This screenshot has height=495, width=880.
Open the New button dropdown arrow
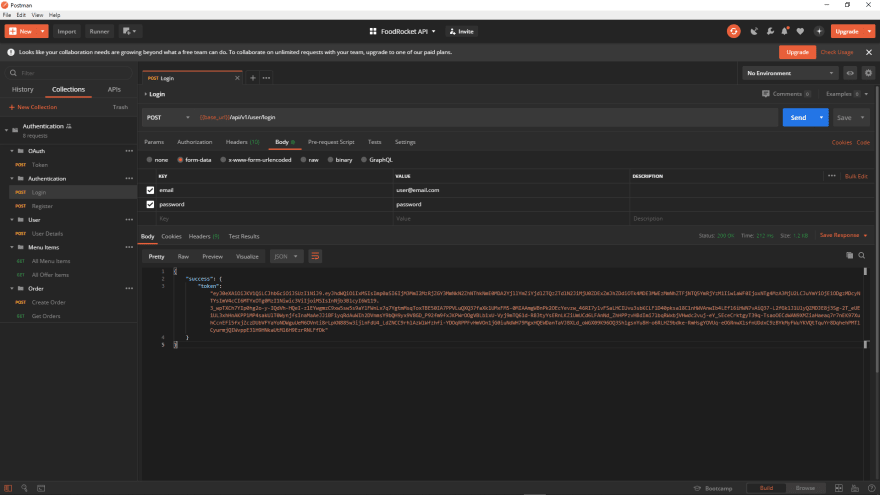point(42,31)
